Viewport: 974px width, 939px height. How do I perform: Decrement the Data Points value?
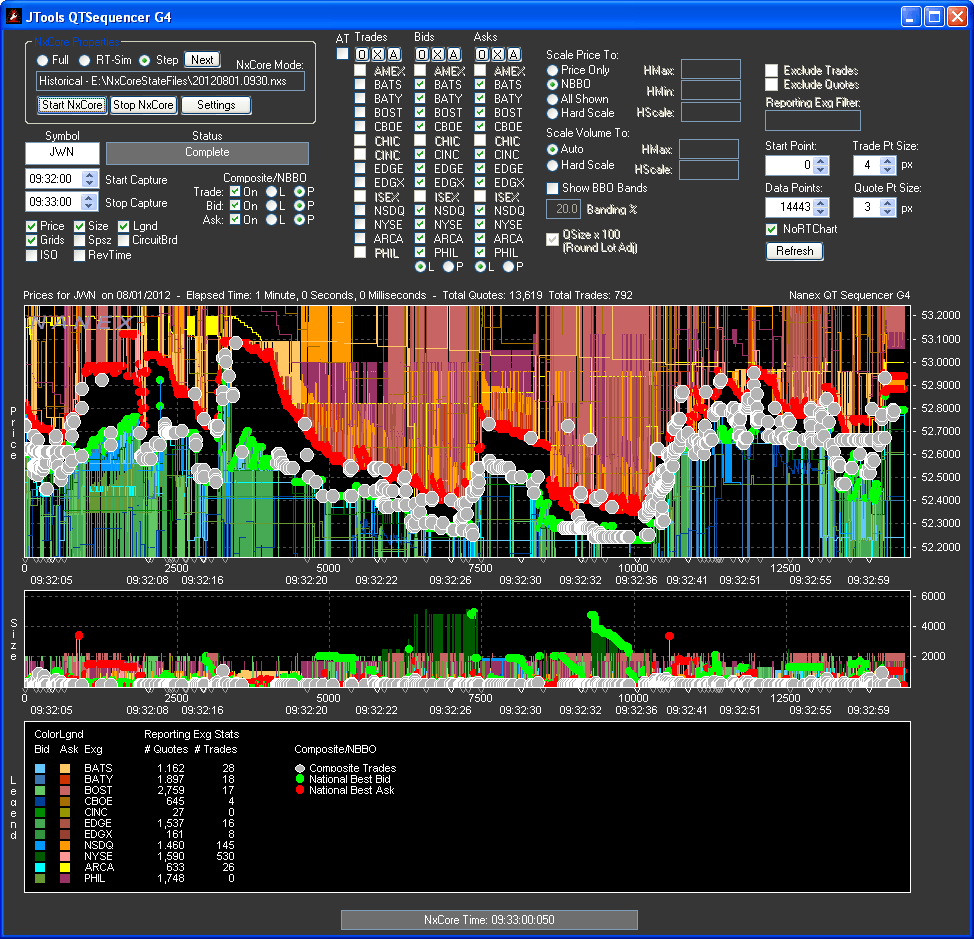[x=821, y=211]
